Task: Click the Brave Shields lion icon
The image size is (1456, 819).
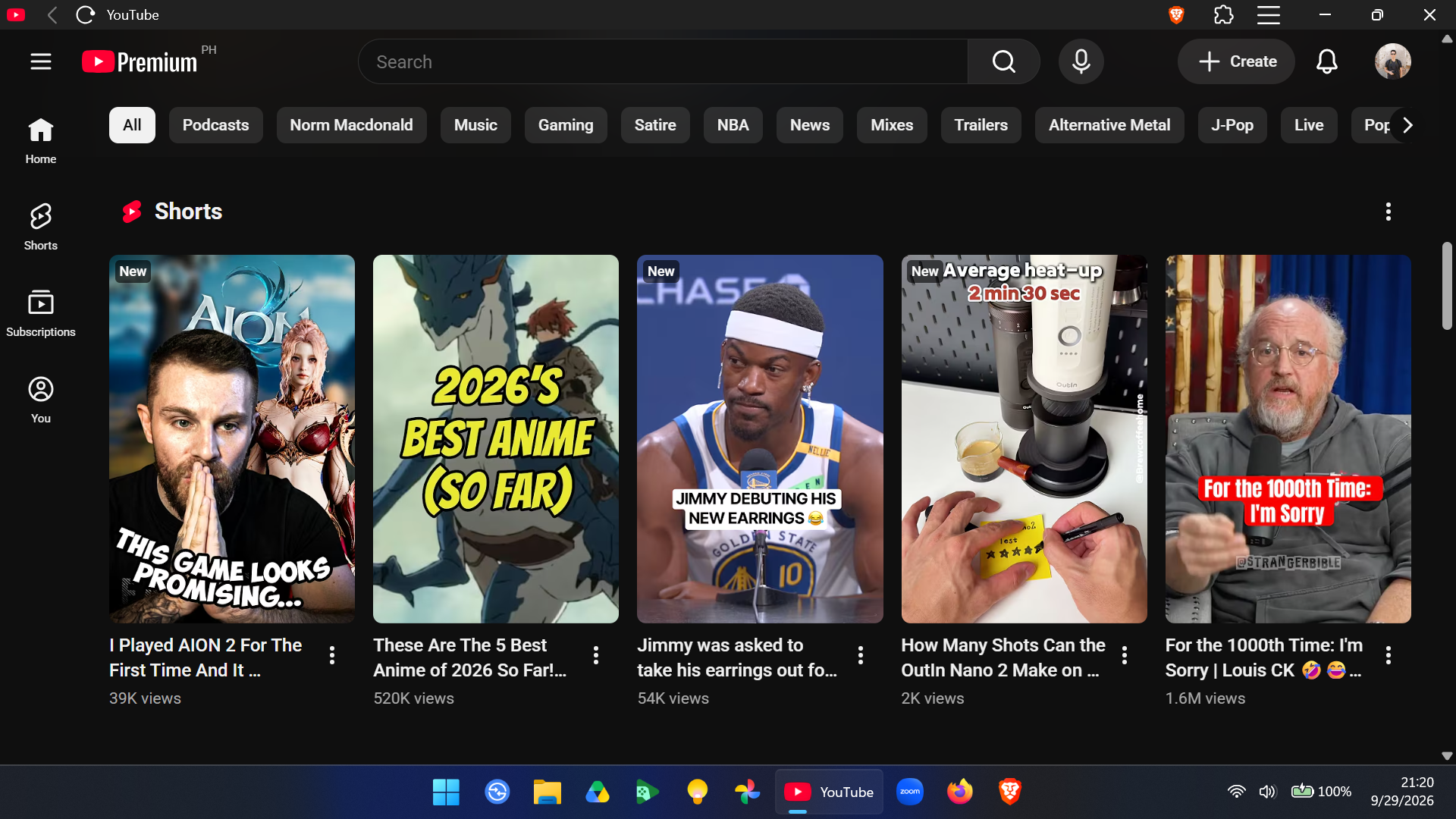Action: coord(1176,14)
